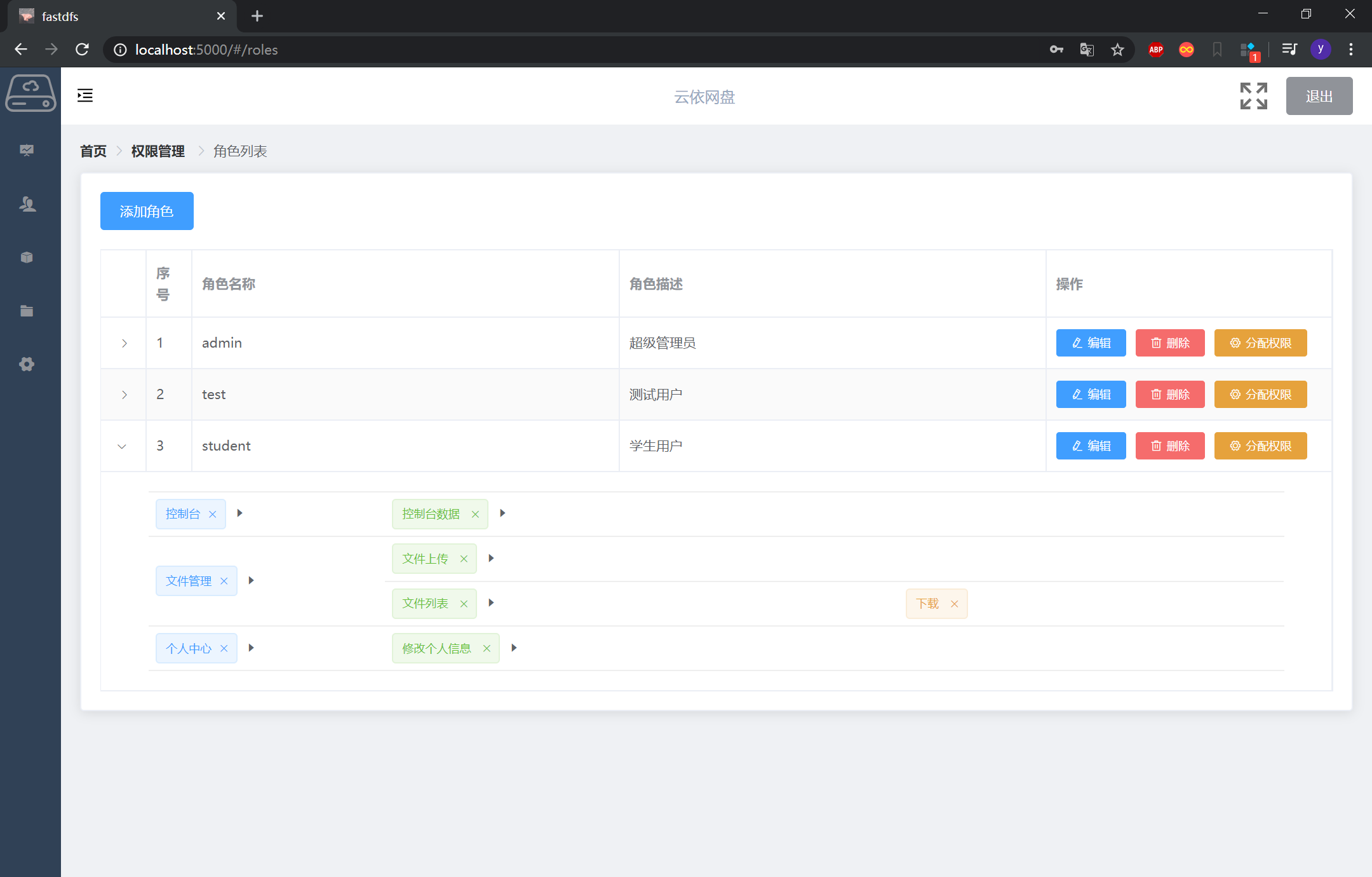This screenshot has width=1372, height=877.
Task: Assign permissions to student role
Action: pyautogui.click(x=1260, y=446)
